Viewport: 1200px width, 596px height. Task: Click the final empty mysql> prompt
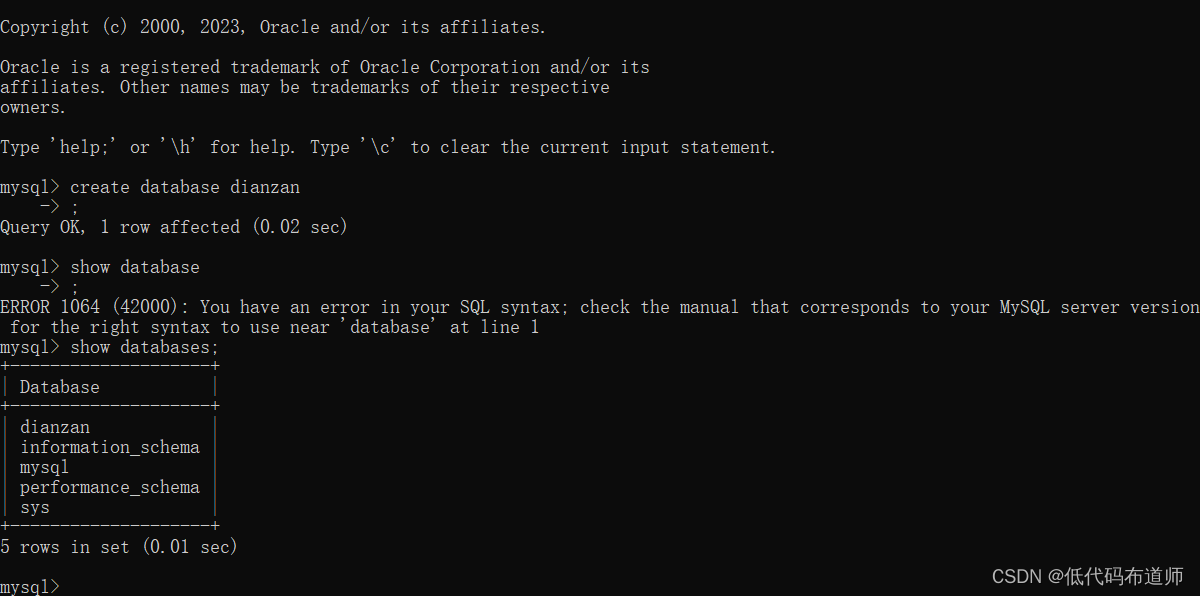click(x=30, y=587)
